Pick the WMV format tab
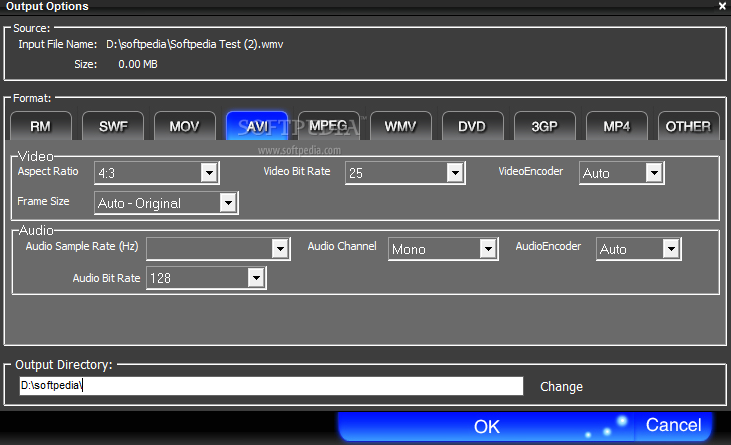This screenshot has height=445, width=731. click(x=400, y=126)
